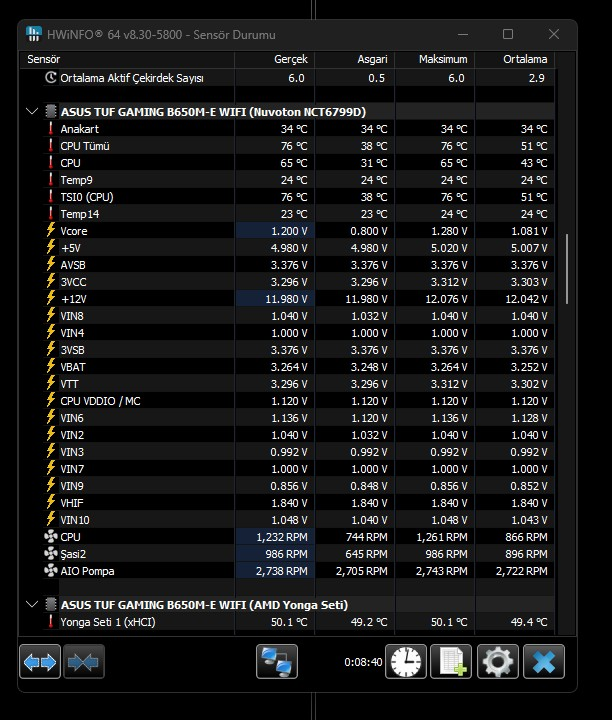Image resolution: width=612 pixels, height=720 pixels.
Task: Click the lightning icon beside CPU VDDIO / MC
Action: tap(51, 400)
